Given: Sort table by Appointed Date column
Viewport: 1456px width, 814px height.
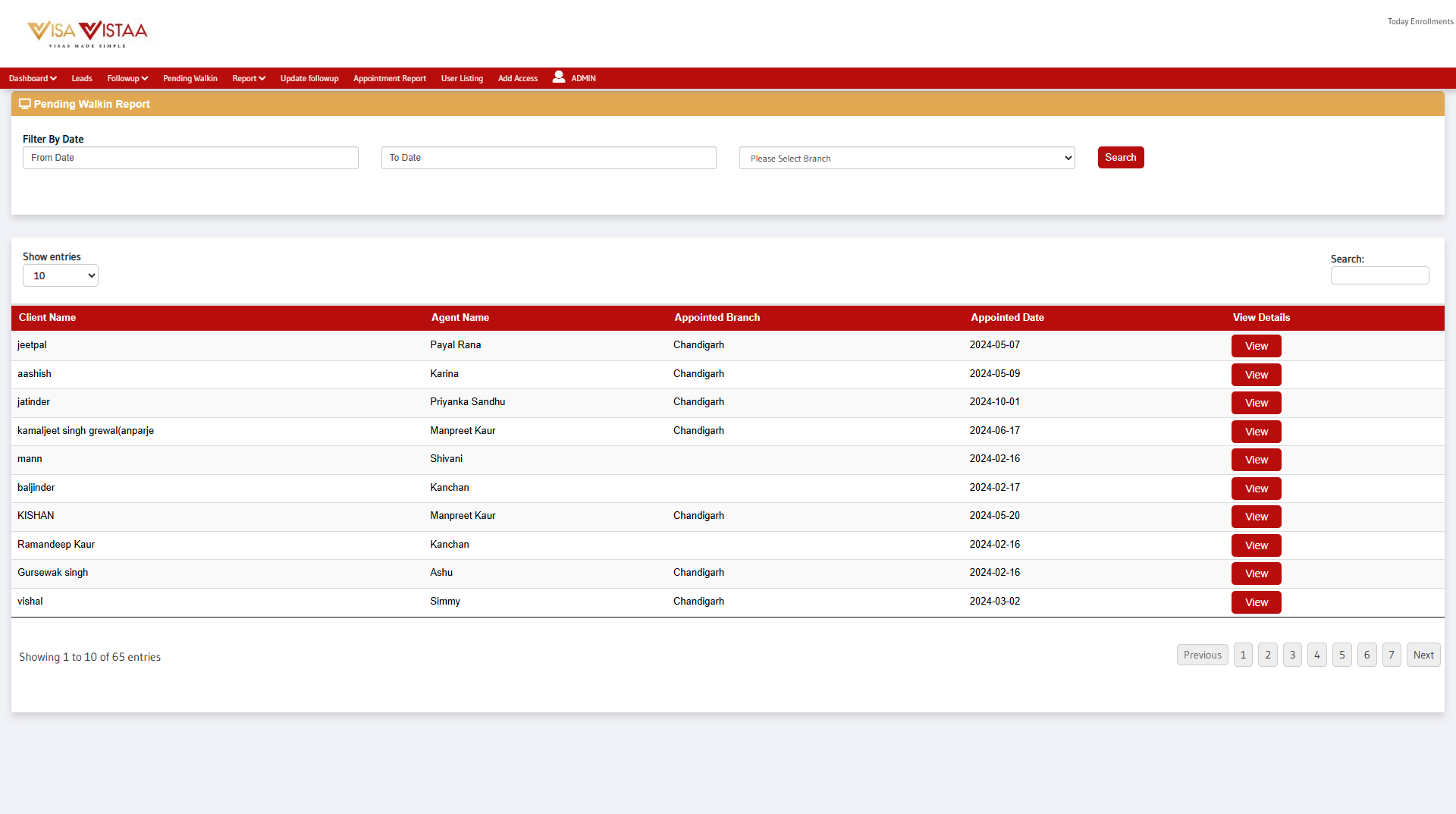Looking at the screenshot, I should pos(1007,318).
